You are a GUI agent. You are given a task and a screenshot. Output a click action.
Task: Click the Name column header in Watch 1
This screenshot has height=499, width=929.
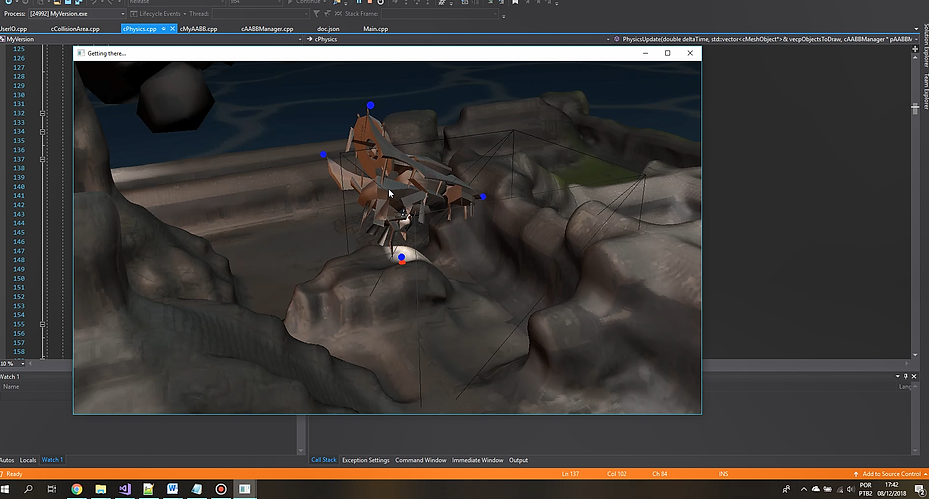click(x=11, y=386)
